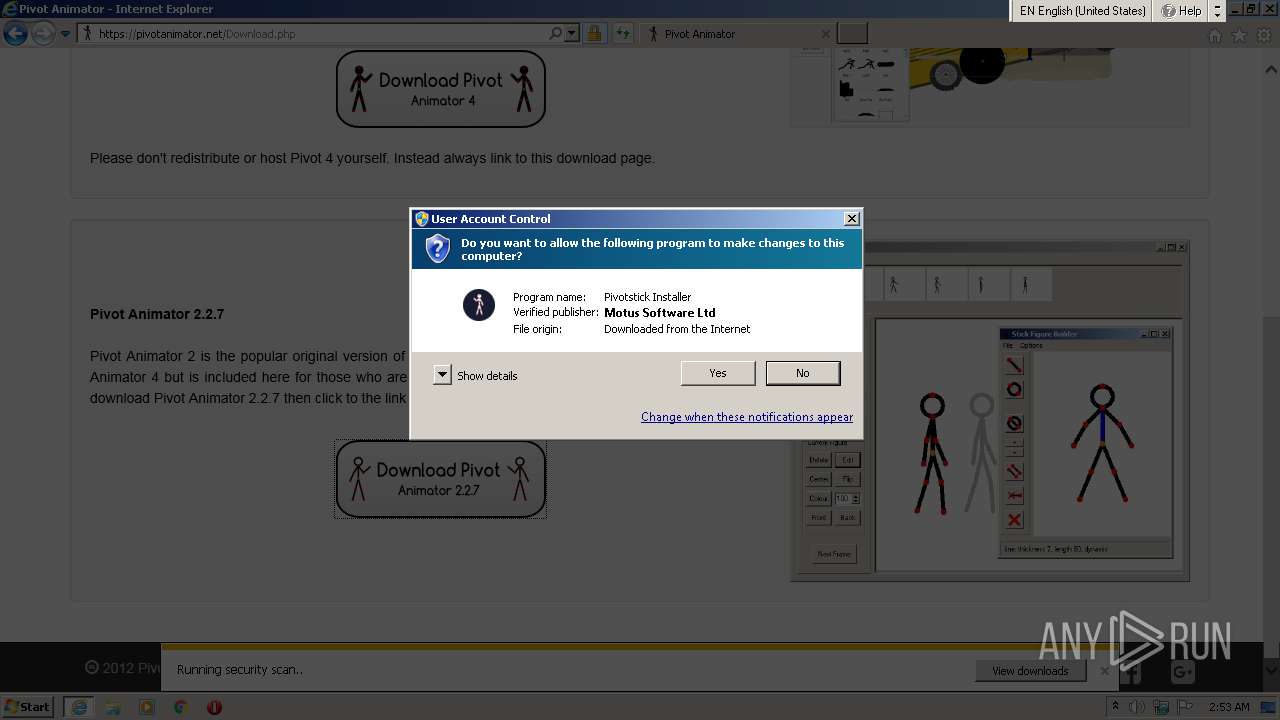The height and width of the screenshot is (720, 1280).
Task: Click the security lock icon in address bar
Action: (x=594, y=34)
